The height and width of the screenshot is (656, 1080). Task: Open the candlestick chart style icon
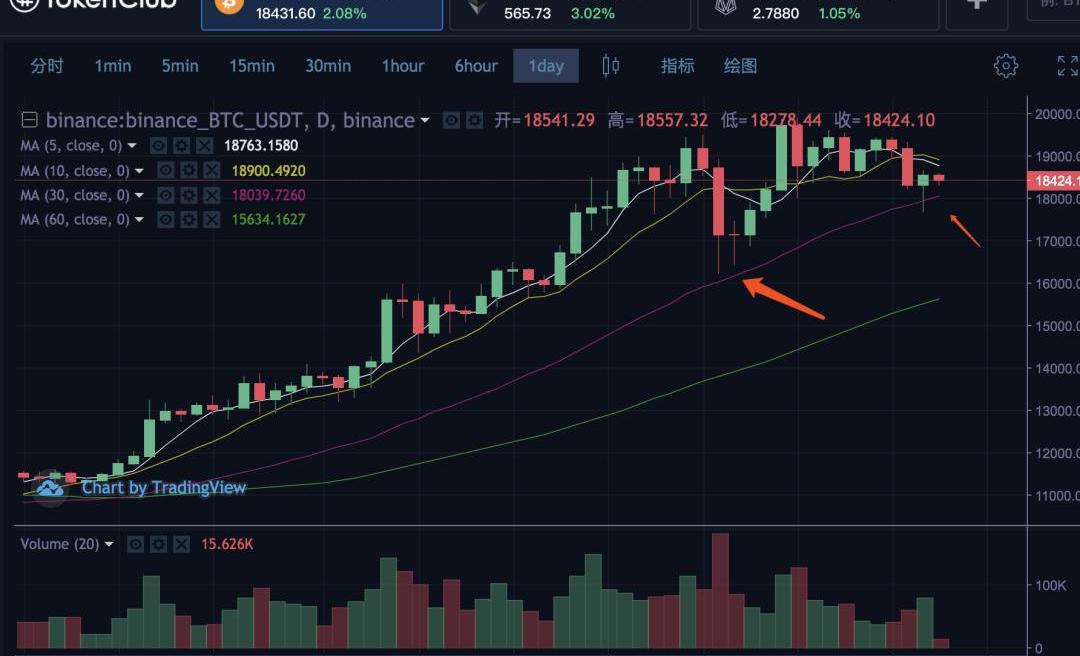(x=610, y=66)
